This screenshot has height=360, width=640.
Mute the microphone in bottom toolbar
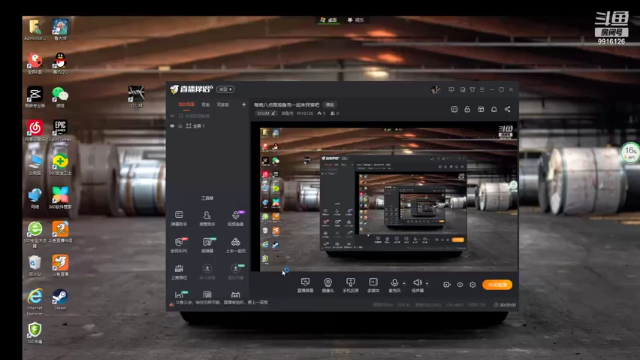(394, 285)
